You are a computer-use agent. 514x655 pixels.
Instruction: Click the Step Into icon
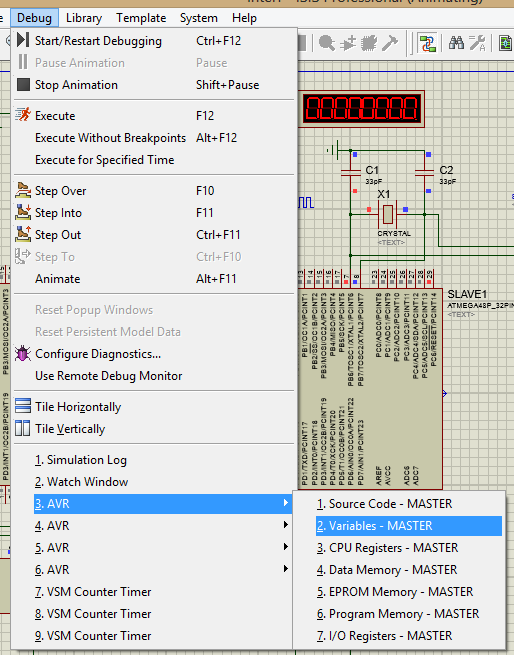point(23,212)
